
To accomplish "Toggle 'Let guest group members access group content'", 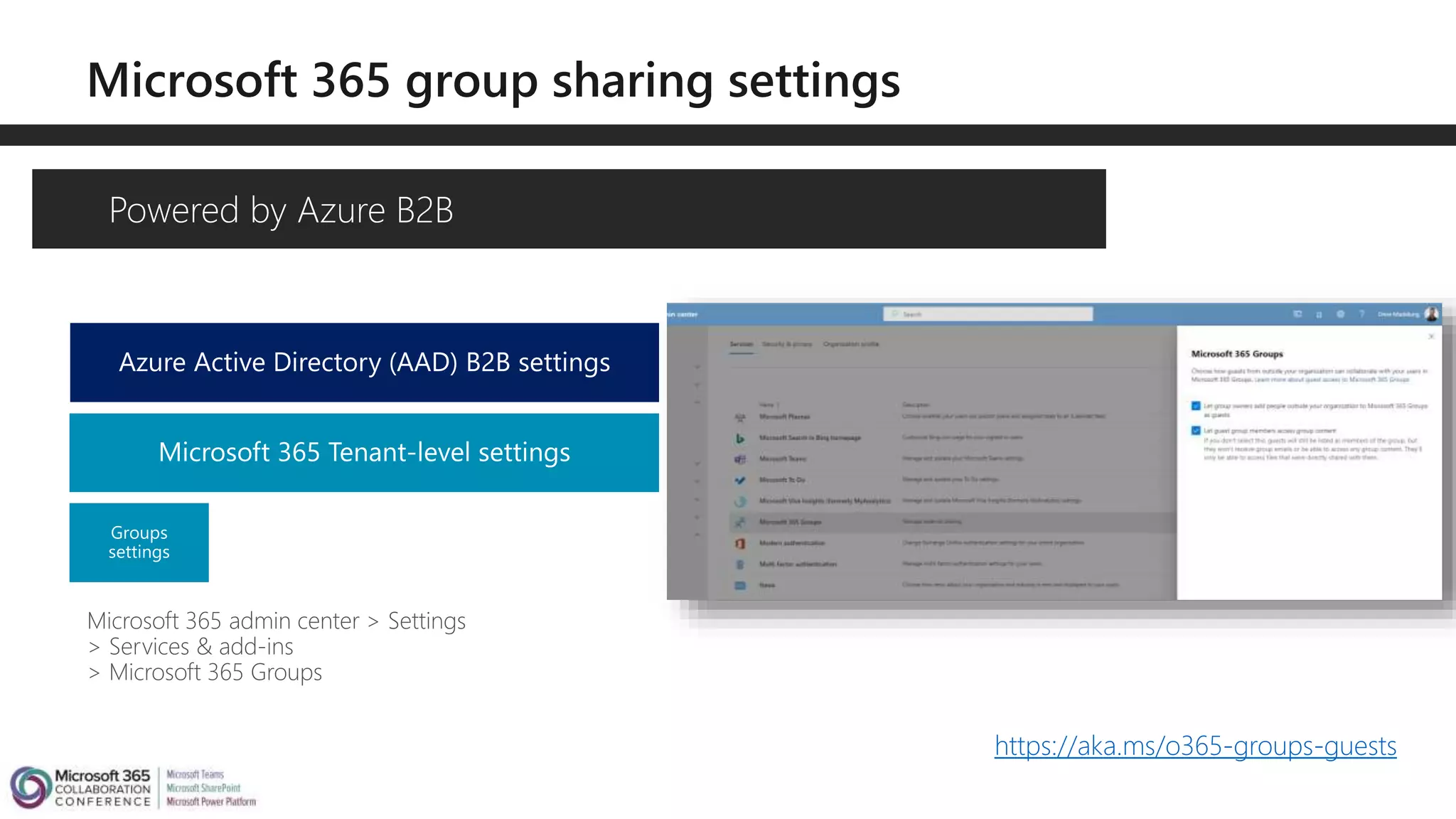I will click(1196, 431).
